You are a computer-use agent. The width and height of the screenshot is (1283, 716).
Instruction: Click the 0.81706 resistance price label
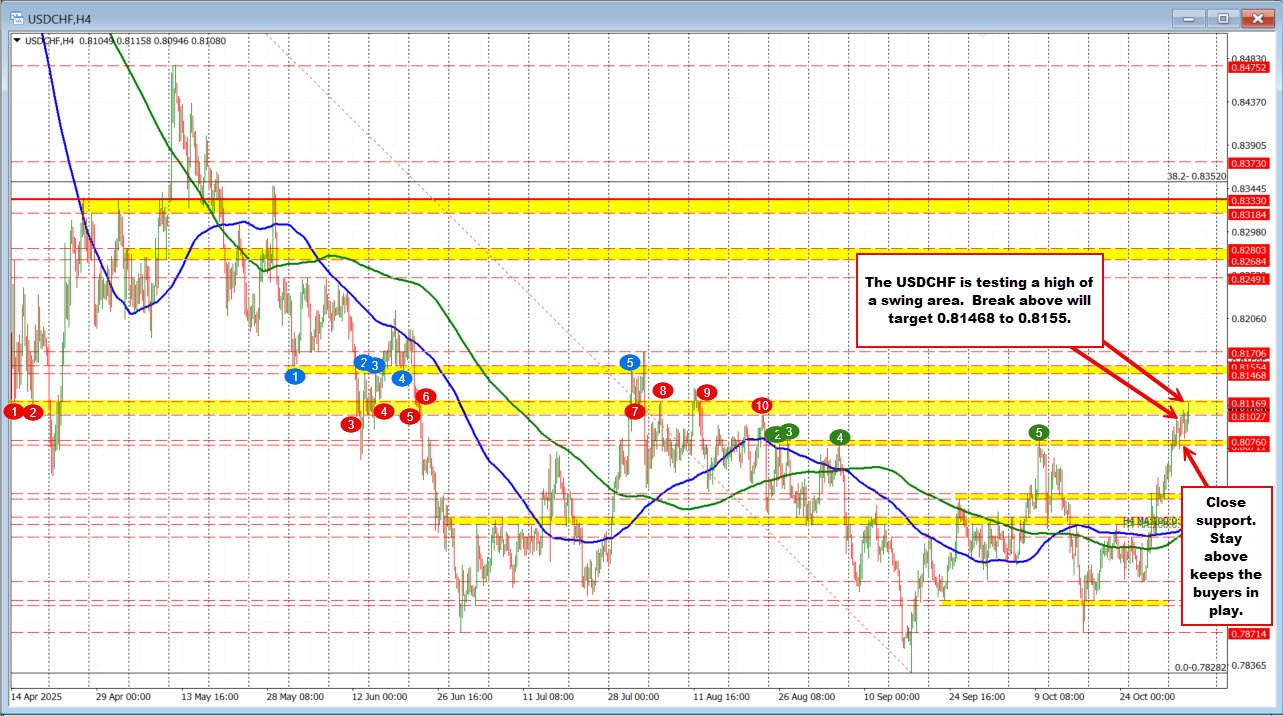(x=1248, y=352)
